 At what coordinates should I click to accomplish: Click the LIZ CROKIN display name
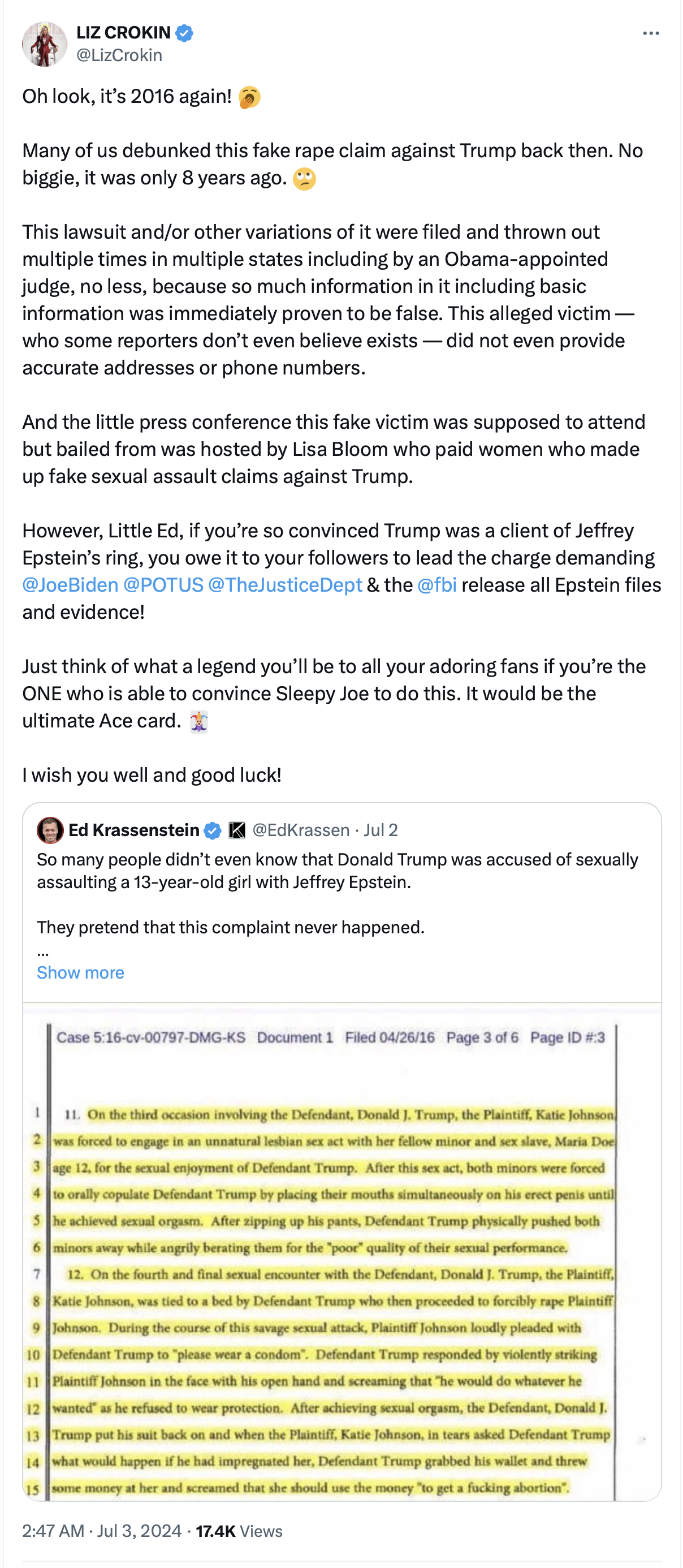pyautogui.click(x=123, y=32)
